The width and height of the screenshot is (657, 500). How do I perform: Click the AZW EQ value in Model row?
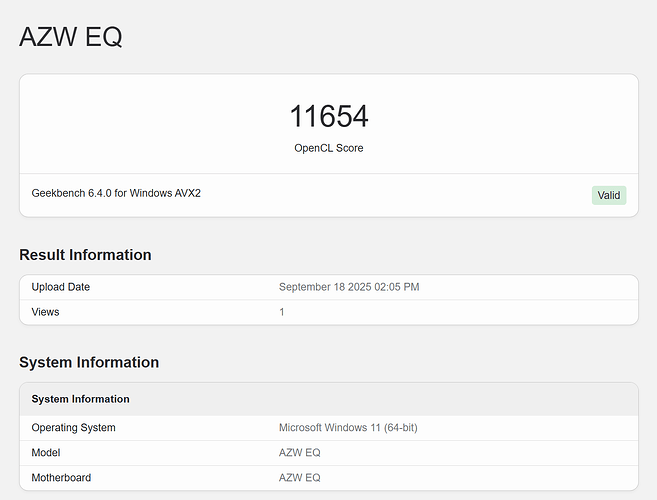299,453
